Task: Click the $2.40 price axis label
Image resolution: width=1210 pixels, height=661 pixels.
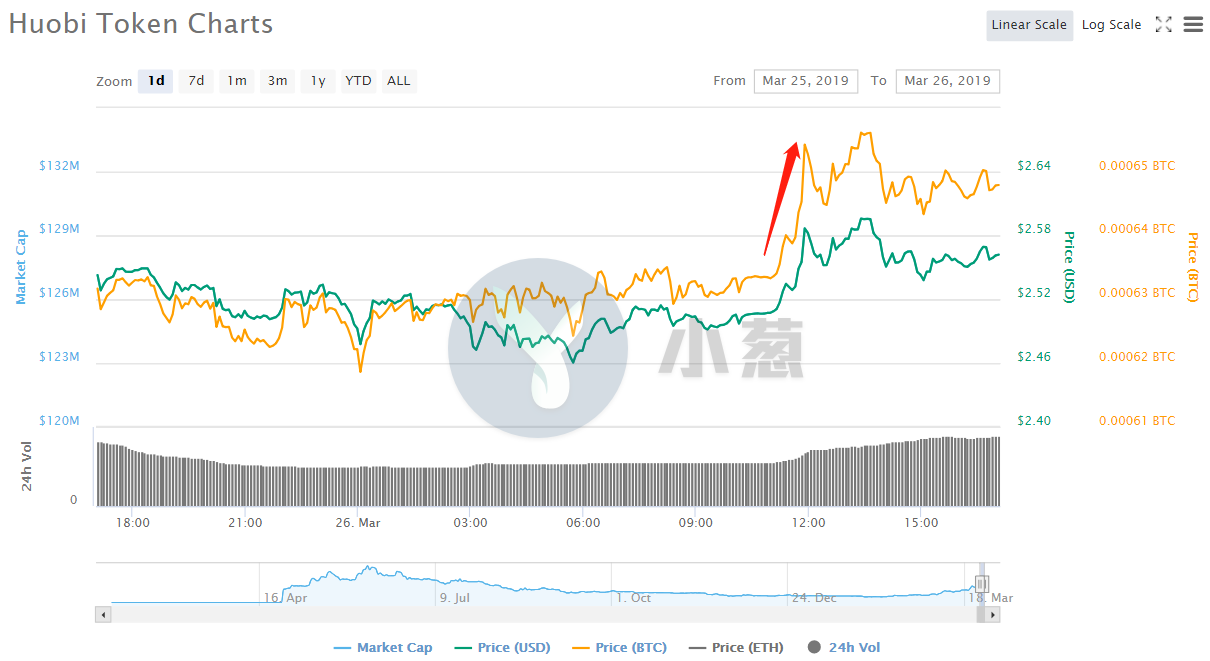Action: click(x=1034, y=421)
